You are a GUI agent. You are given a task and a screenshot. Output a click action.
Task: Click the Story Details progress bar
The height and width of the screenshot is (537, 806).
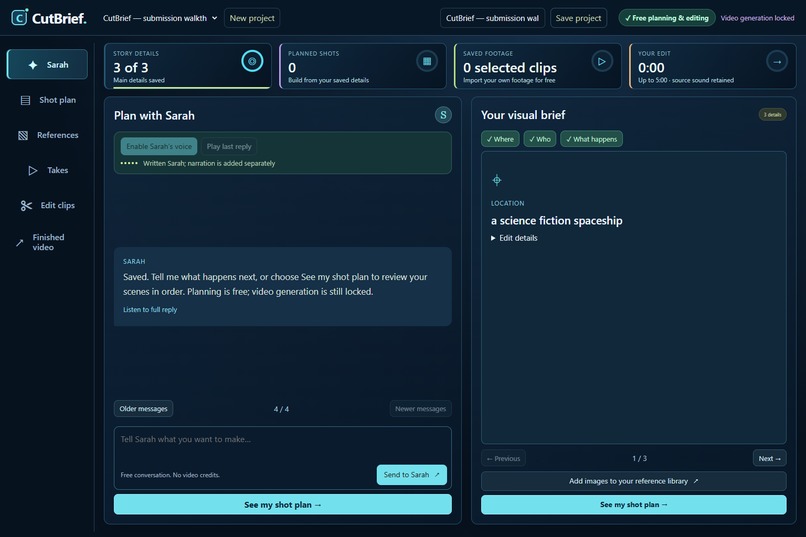(x=191, y=87)
